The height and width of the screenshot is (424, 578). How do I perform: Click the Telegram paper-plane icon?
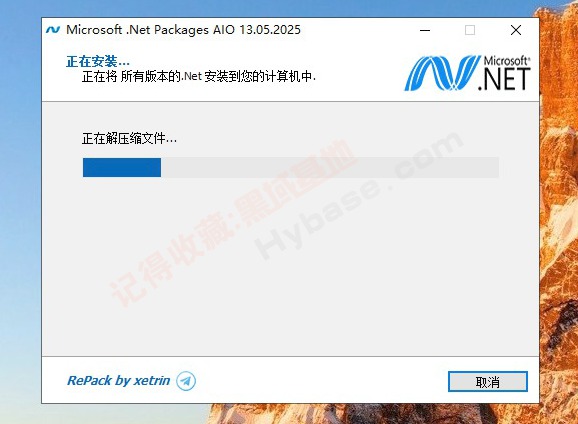coord(186,381)
